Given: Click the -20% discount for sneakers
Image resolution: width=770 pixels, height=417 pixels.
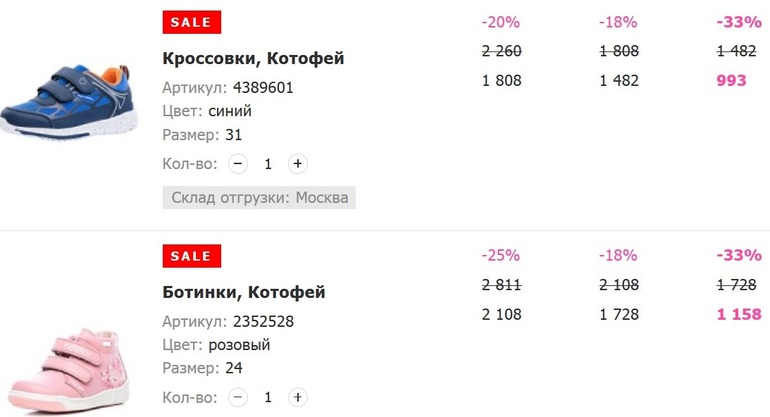Looking at the screenshot, I should (500, 22).
